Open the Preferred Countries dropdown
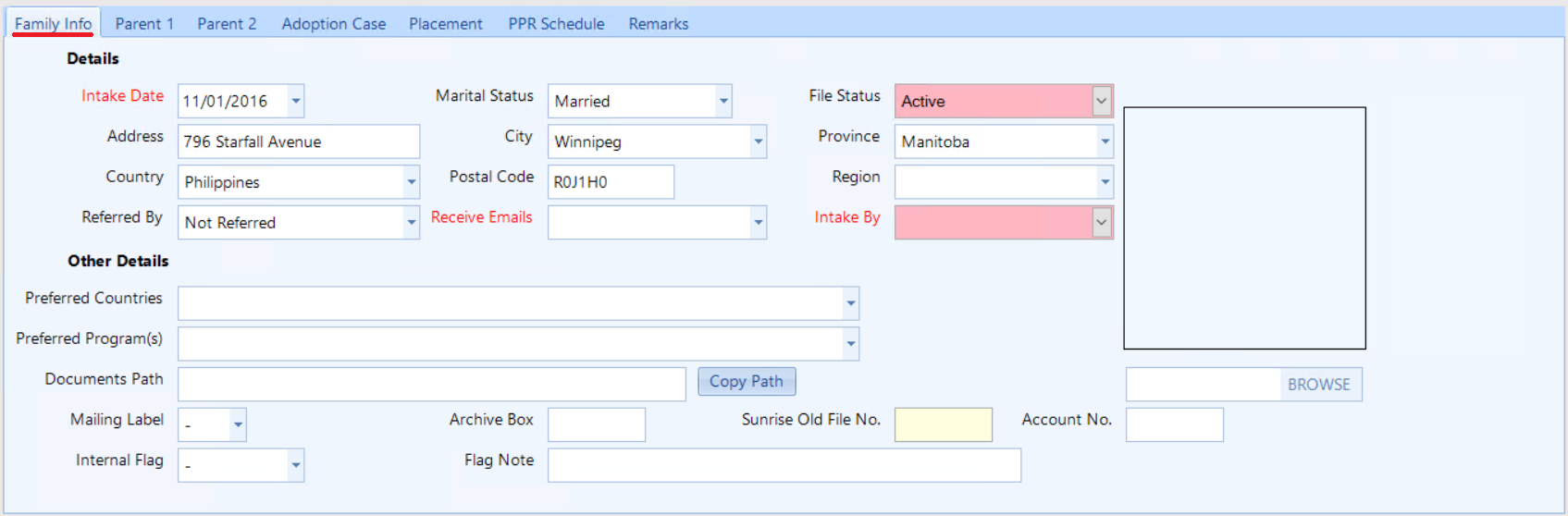 [850, 303]
